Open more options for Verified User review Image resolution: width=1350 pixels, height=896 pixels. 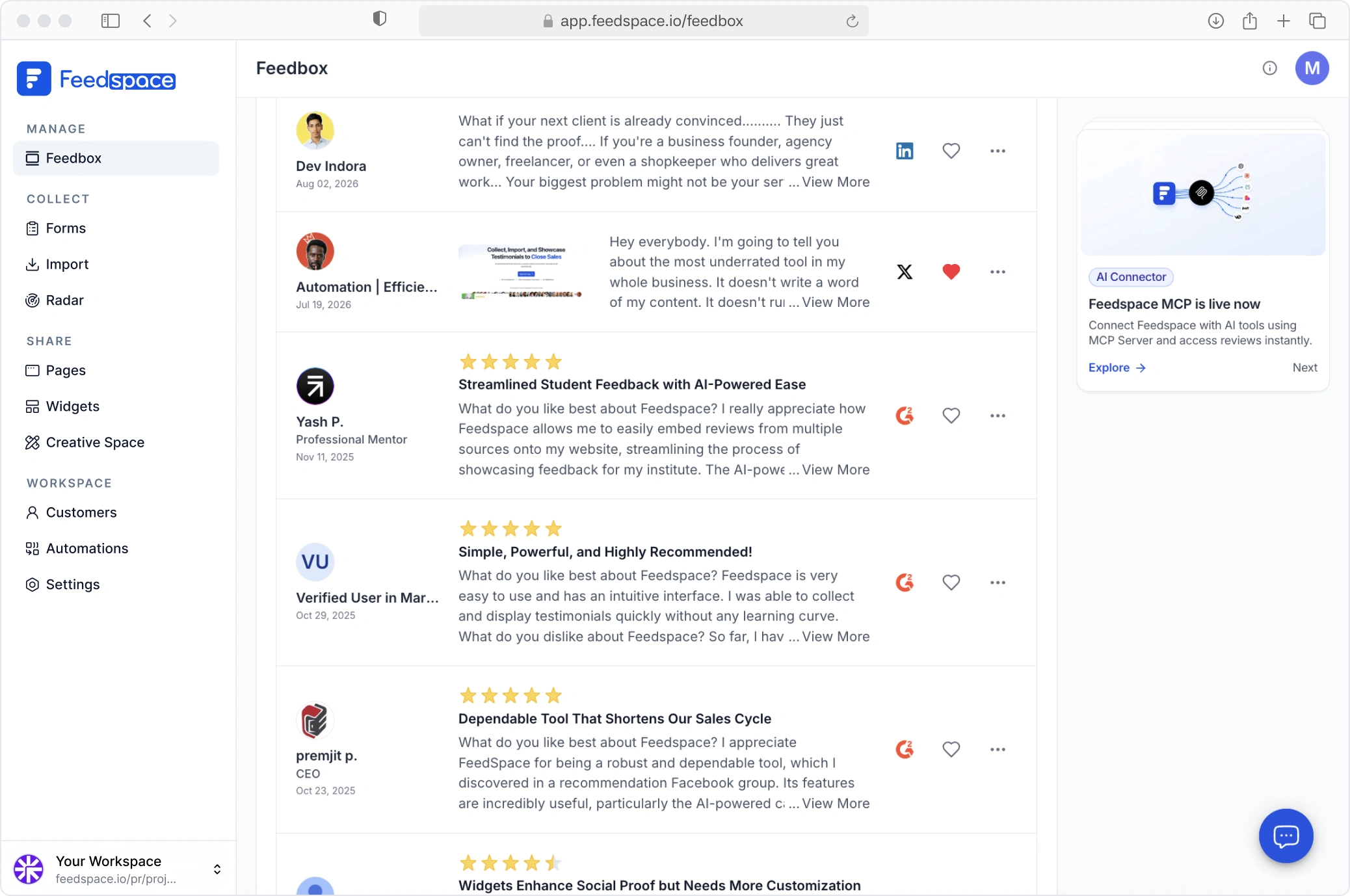point(998,583)
